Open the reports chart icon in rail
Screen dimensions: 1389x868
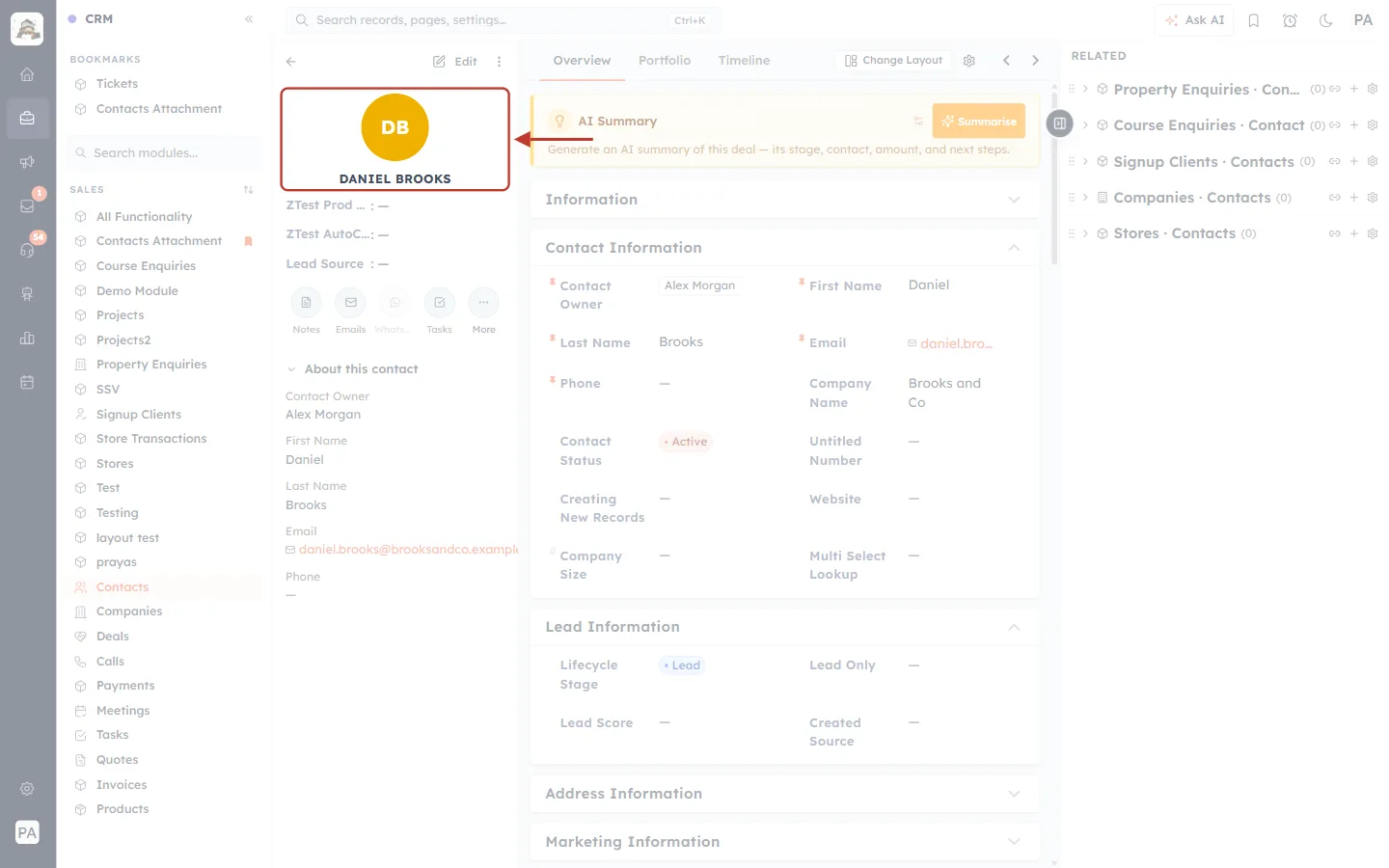tap(27, 338)
